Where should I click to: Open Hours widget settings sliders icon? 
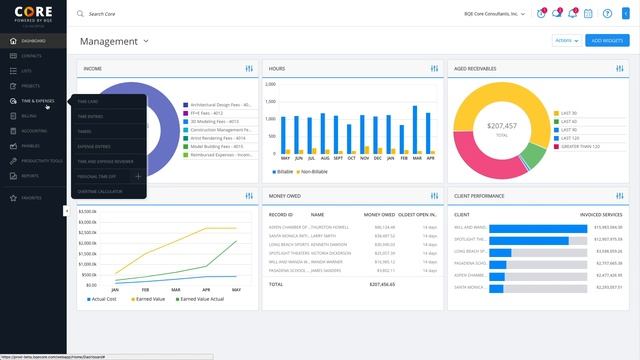(x=434, y=69)
